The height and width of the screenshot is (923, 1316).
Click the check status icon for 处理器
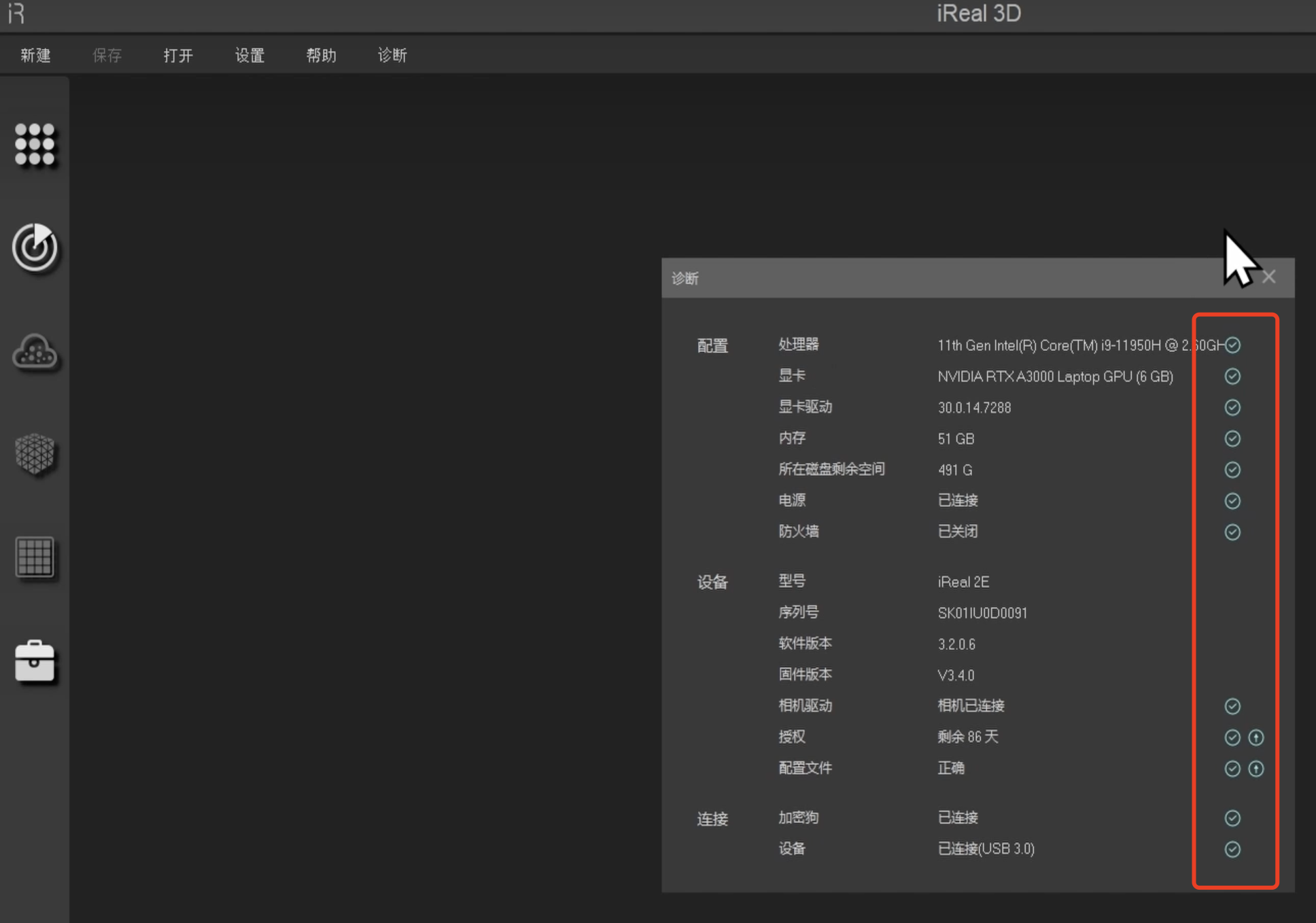pos(1232,345)
